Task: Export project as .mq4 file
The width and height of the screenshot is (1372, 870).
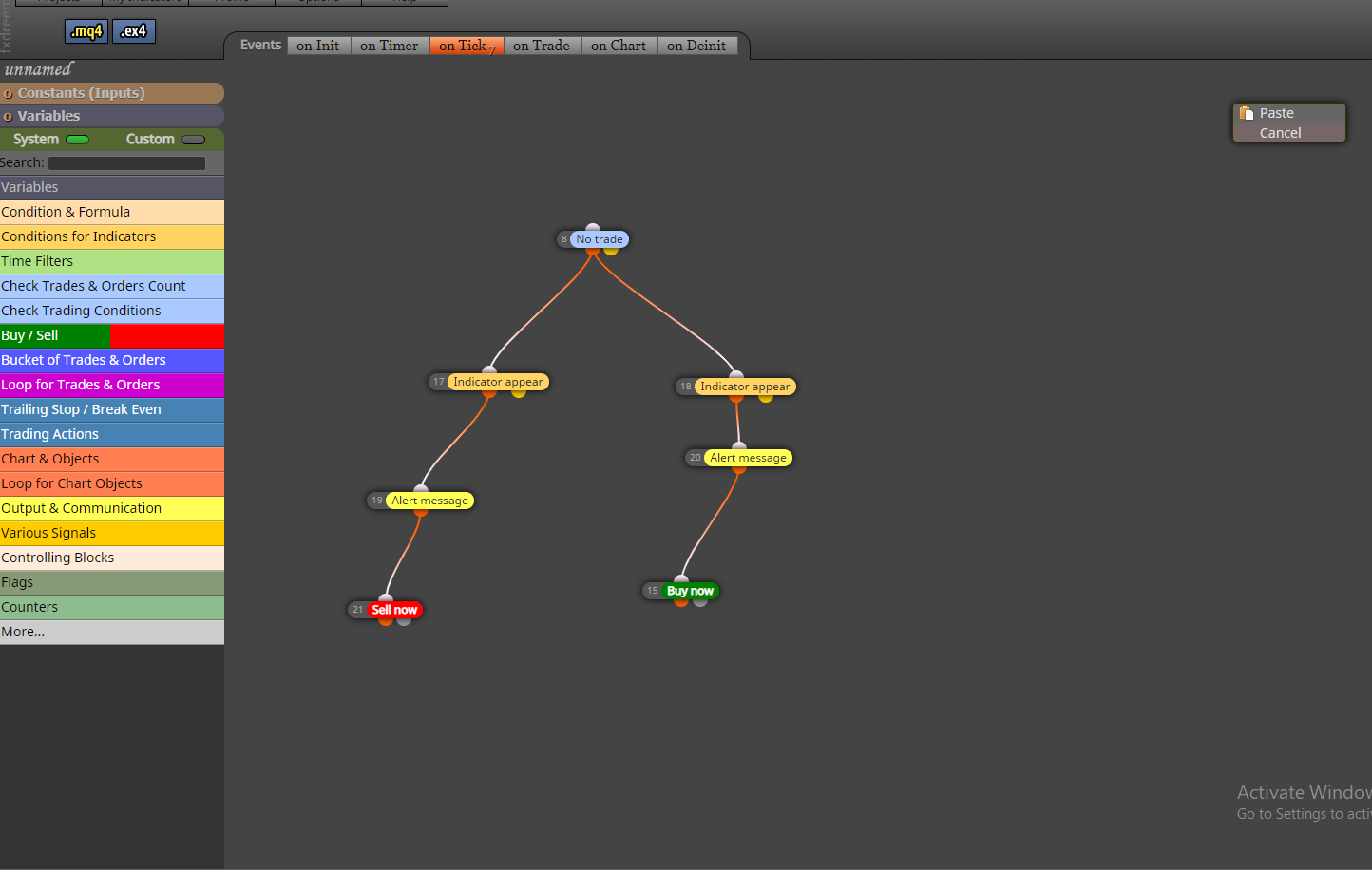Action: coord(86,31)
